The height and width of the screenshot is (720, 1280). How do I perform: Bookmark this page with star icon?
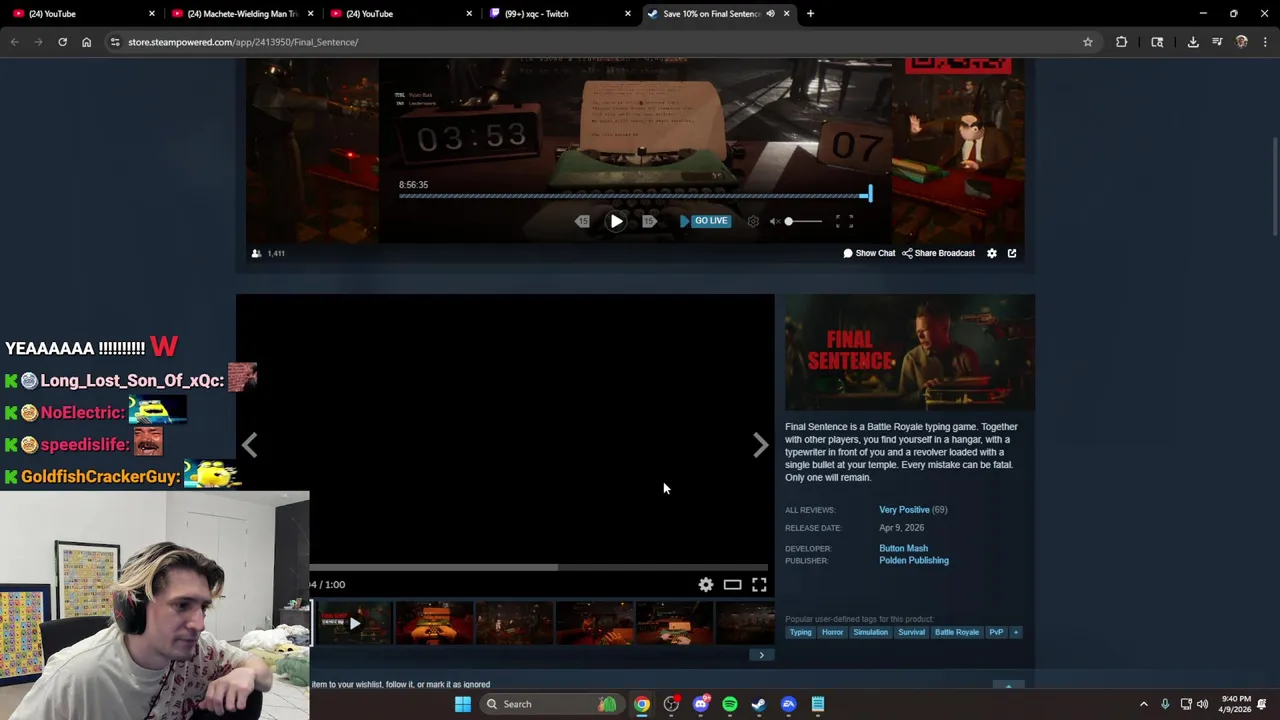click(x=1087, y=42)
